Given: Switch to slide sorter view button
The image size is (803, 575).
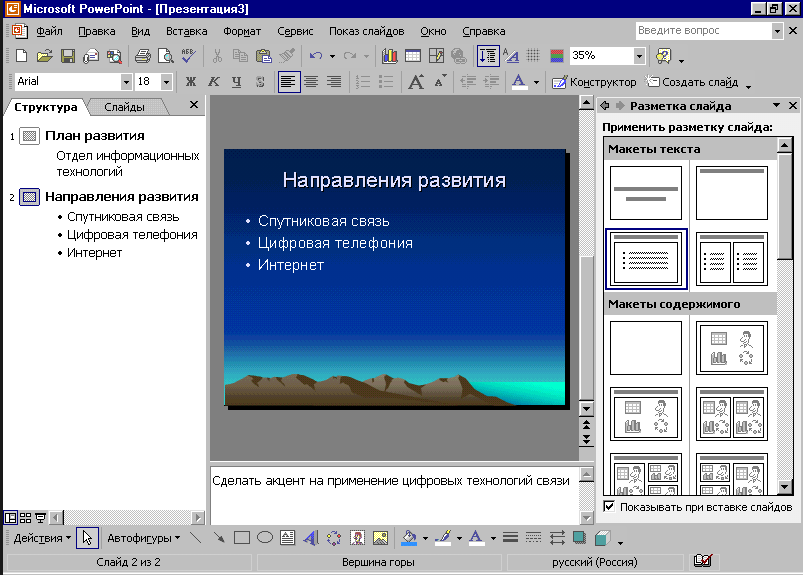Looking at the screenshot, I should (25, 518).
